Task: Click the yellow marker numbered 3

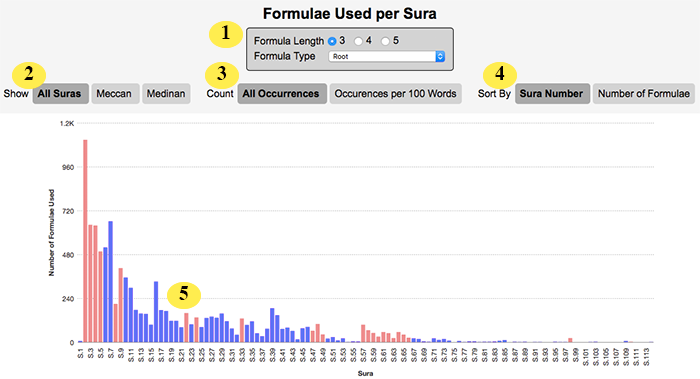Action: coord(222,74)
